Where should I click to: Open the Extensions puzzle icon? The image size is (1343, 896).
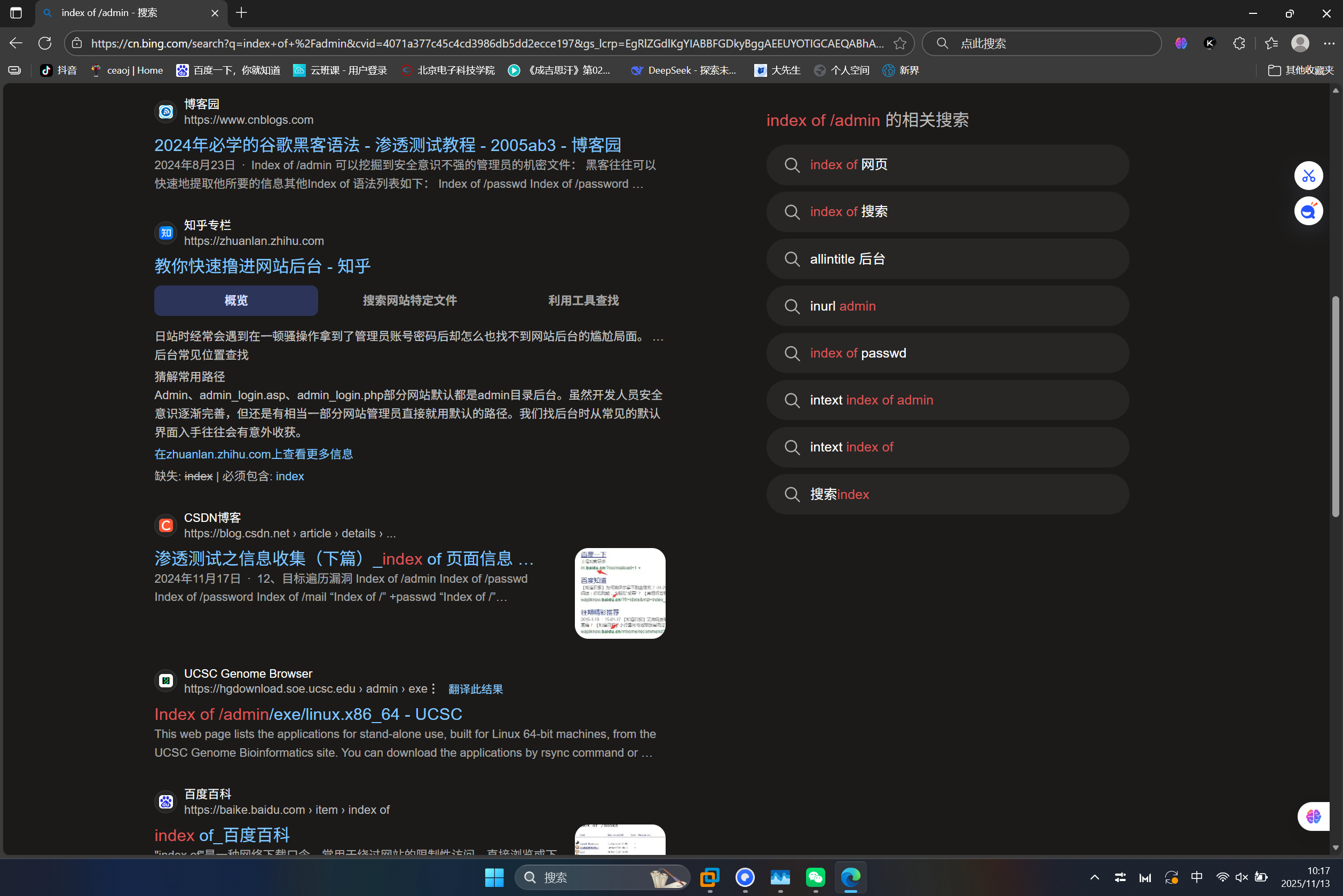pos(1239,43)
